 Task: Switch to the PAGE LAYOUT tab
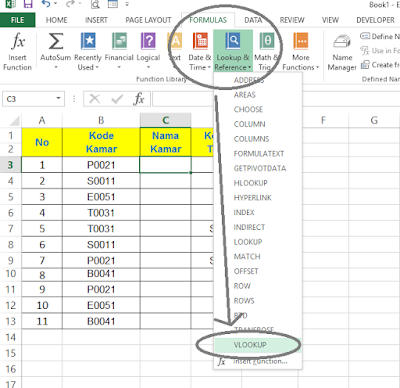[x=148, y=20]
